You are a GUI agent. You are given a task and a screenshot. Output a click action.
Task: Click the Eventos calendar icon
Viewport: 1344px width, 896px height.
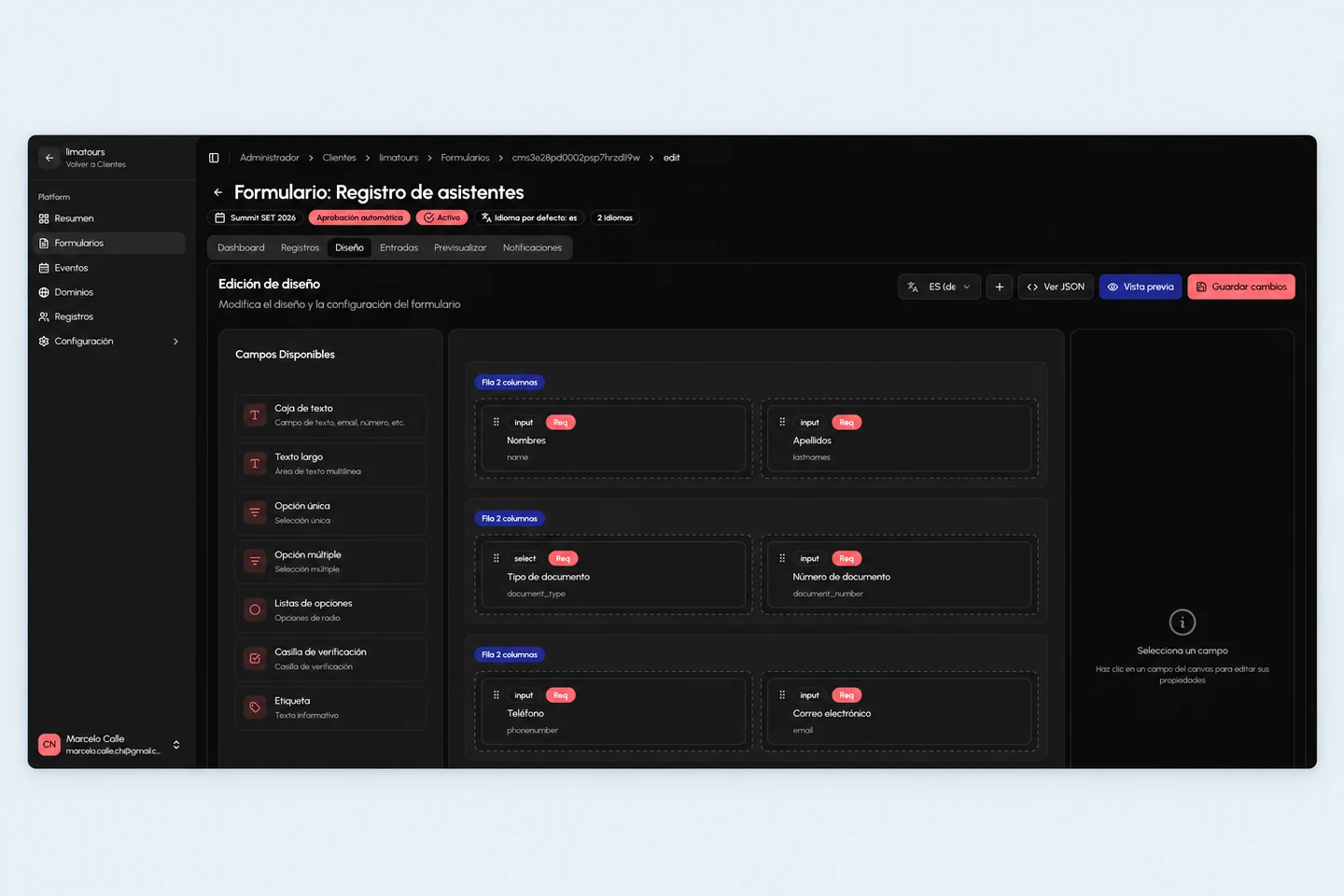44,268
